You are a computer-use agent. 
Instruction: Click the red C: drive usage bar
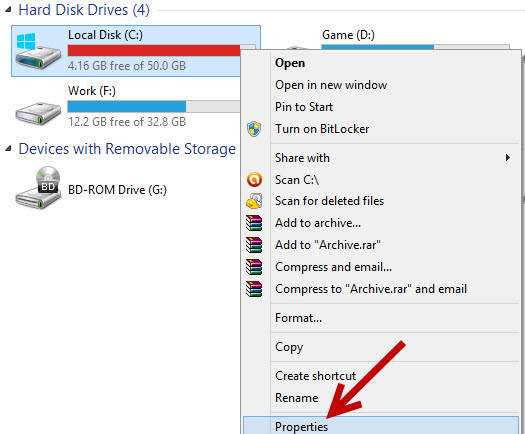pyautogui.click(x=154, y=50)
